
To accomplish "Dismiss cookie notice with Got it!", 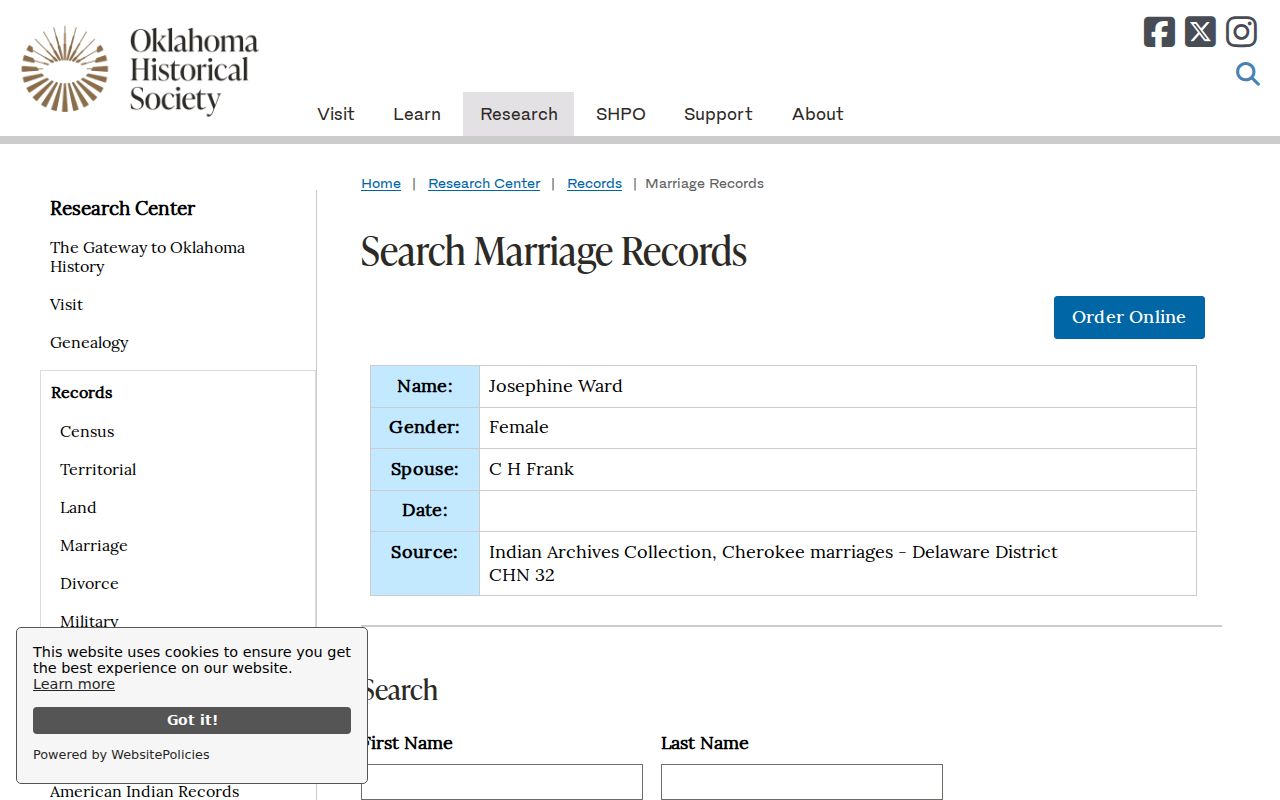I will [x=192, y=720].
